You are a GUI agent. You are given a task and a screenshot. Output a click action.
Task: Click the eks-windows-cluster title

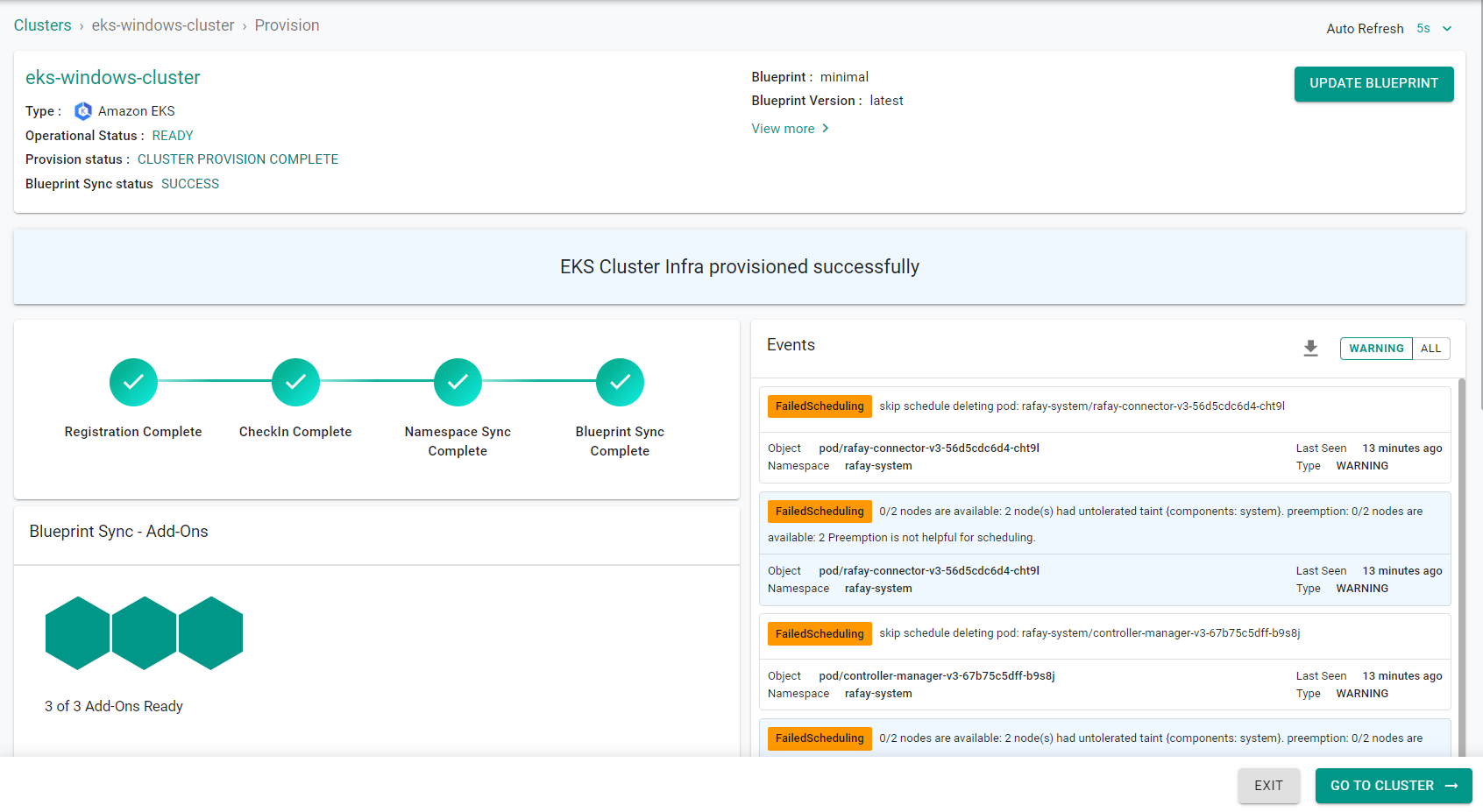113,78
